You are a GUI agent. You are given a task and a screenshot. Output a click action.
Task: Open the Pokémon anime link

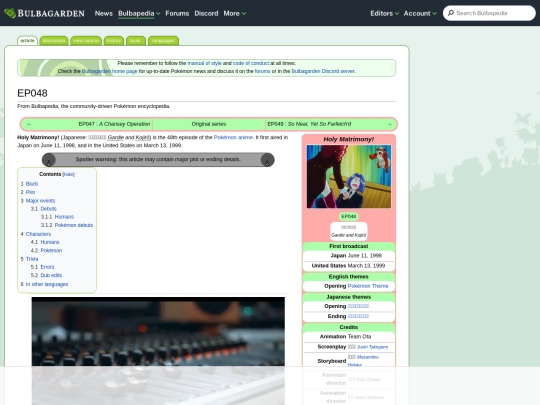click(233, 137)
